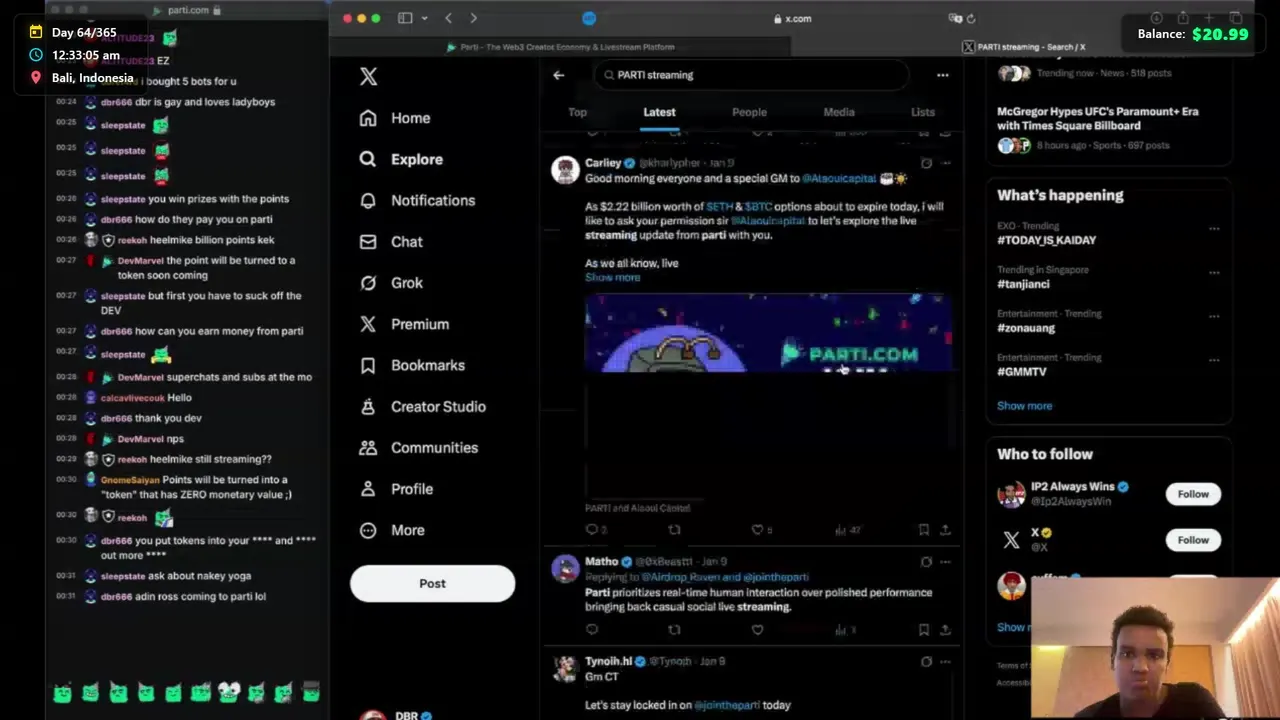Open options for the #tanjianci trend
This screenshot has width=1280, height=720.
tap(1214, 272)
